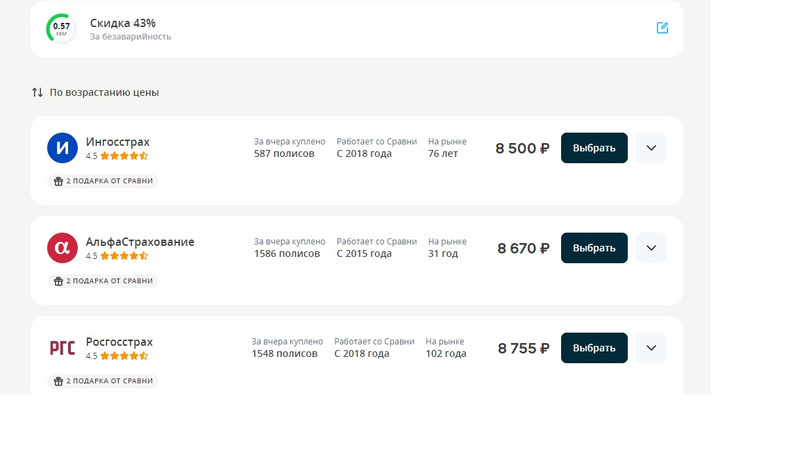This screenshot has height=450, width=800.
Task: Click the KBM 0.57 circular indicator
Action: [61, 28]
